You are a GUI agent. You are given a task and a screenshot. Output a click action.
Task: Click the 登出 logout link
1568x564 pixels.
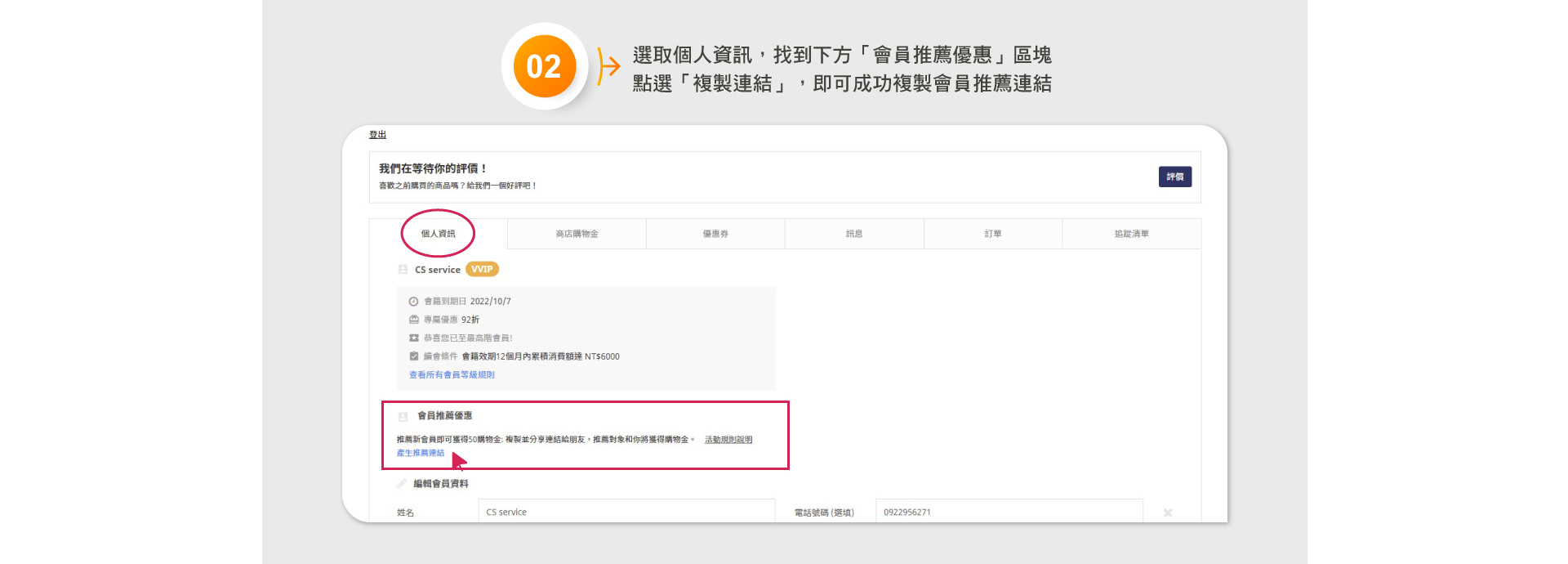pyautogui.click(x=377, y=135)
